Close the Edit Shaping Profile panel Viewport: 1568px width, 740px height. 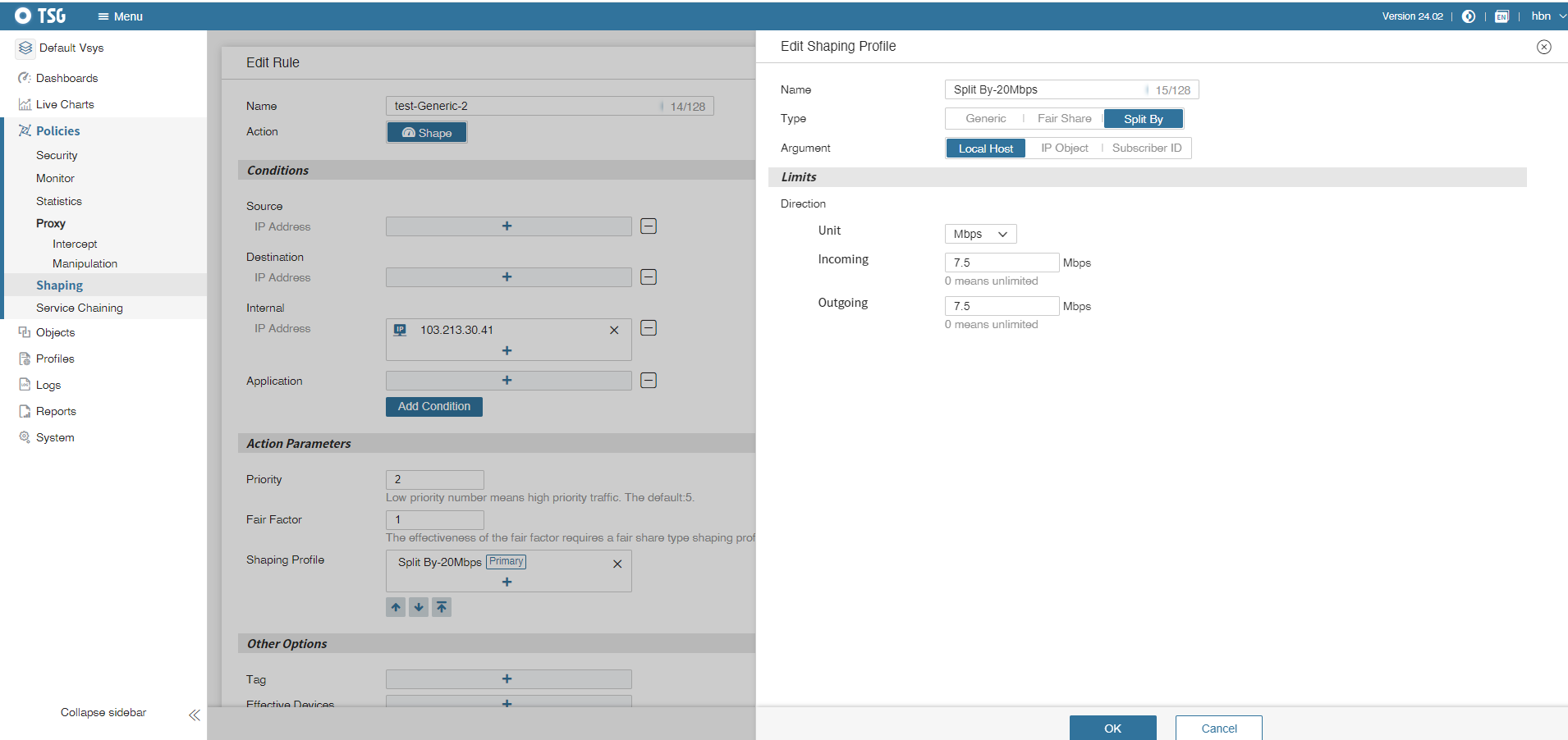(x=1543, y=47)
